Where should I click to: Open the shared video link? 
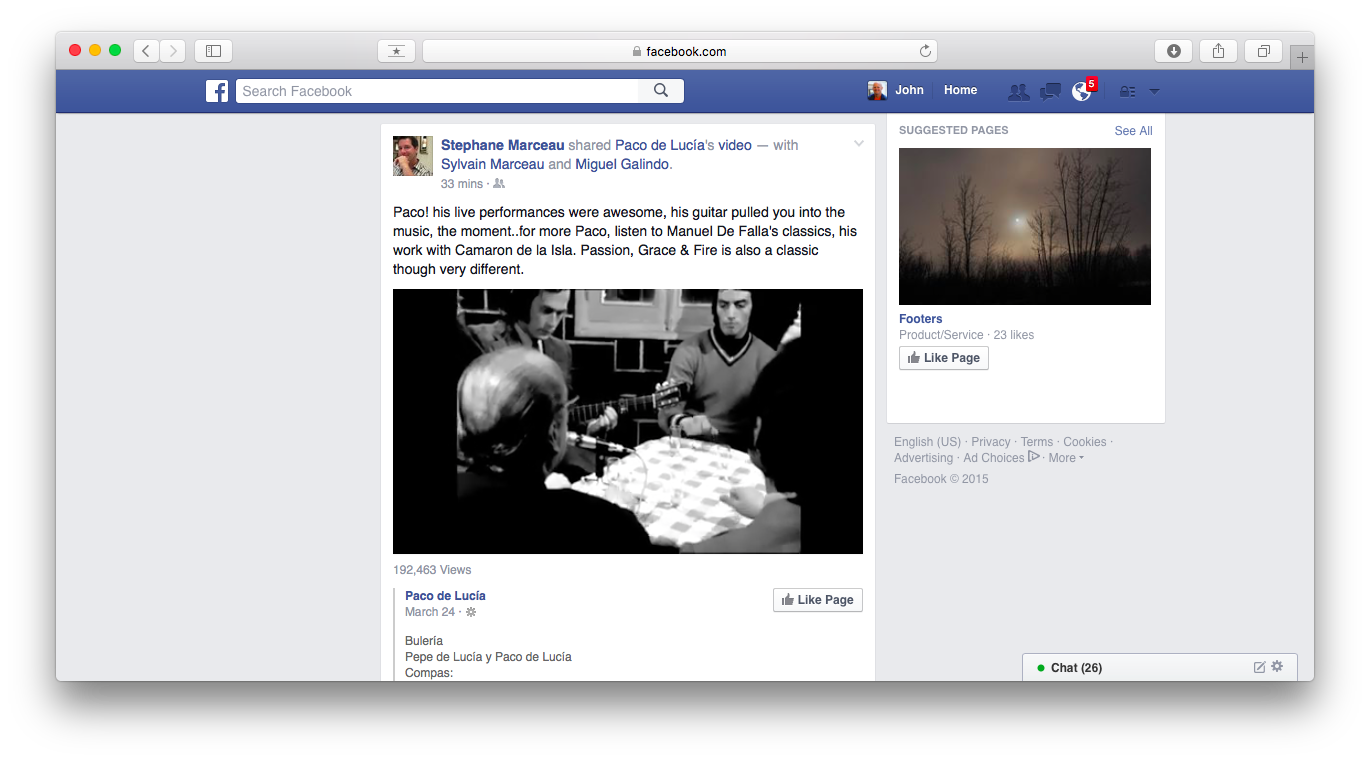coord(735,145)
